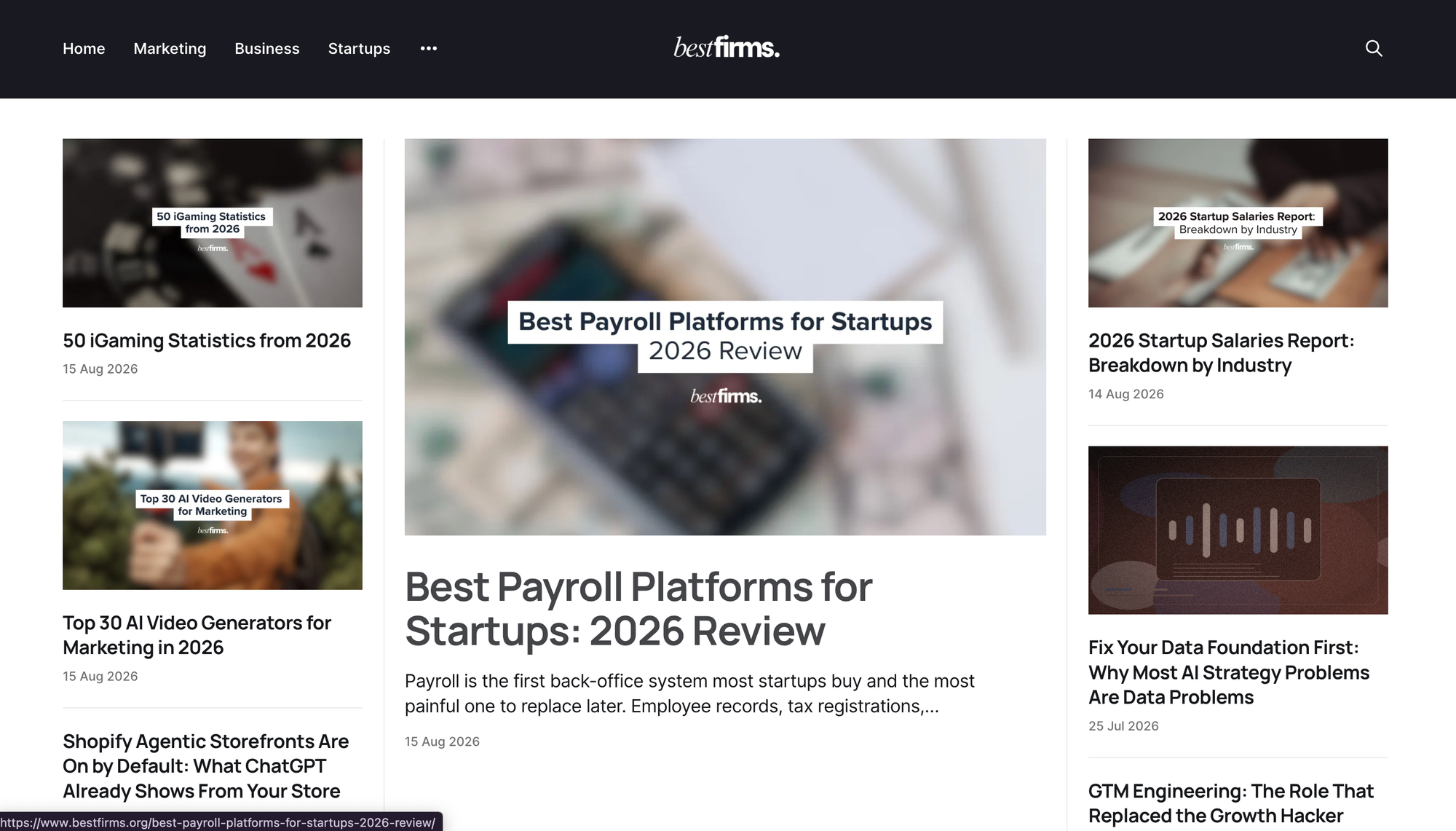Open 'Fix Your Data Foundation First' headline

click(x=1229, y=672)
